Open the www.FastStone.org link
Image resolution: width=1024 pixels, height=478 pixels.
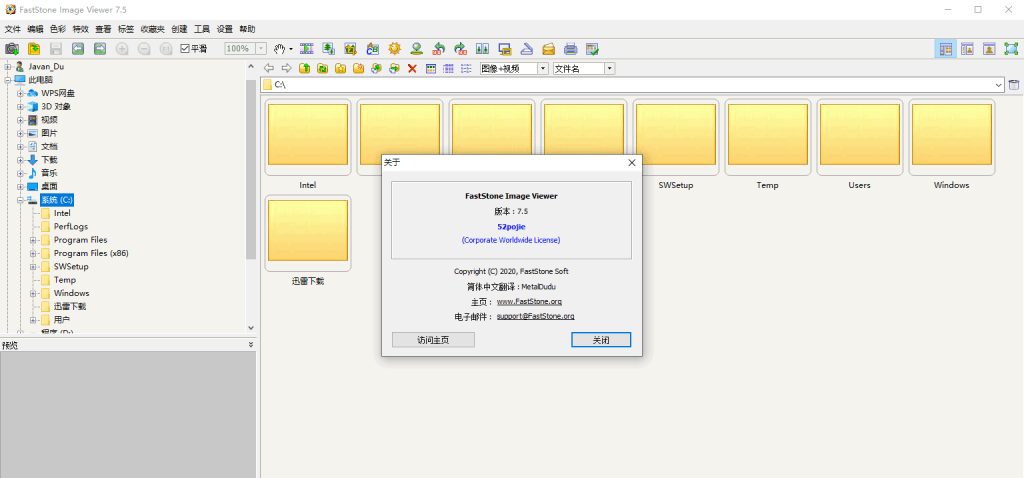tap(529, 302)
